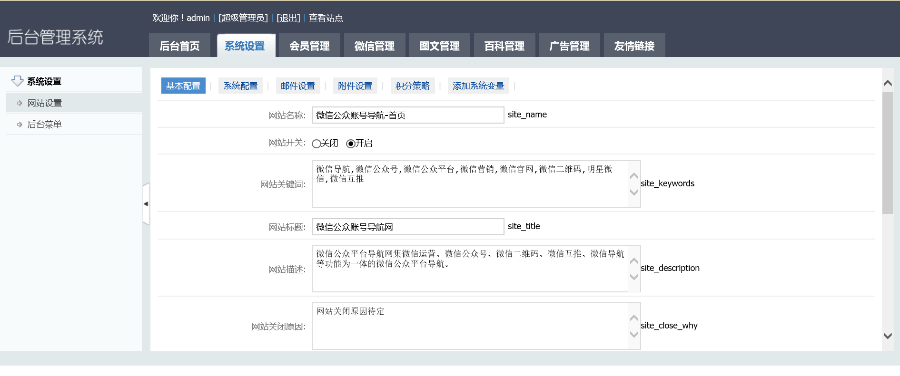The image size is (900, 376).
Task: Open the 广告管理 tab
Action: [569, 45]
